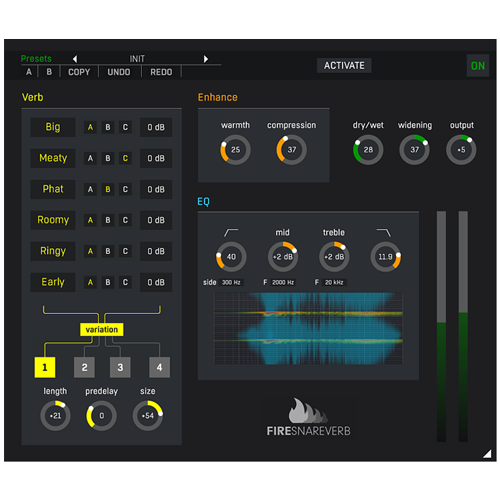
Task: Click the length knob showing +21
Action: click(55, 416)
